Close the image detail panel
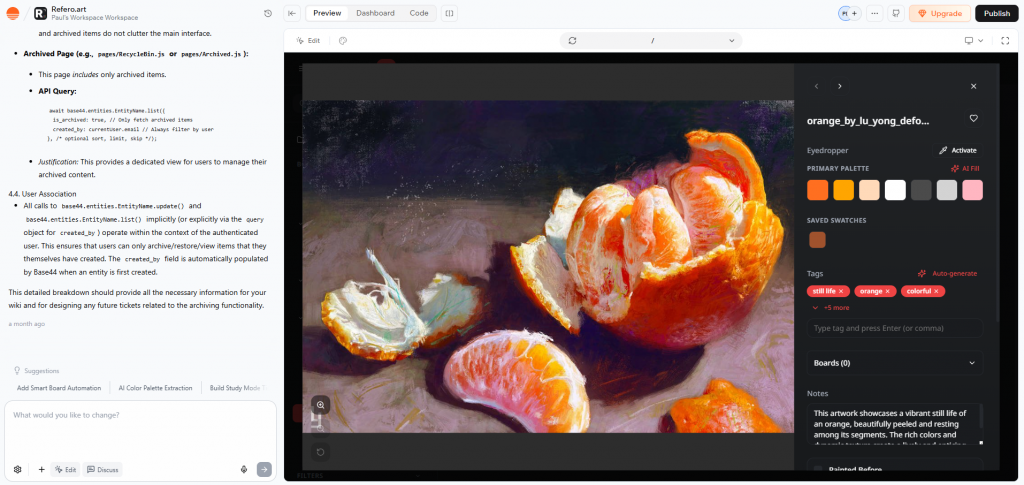This screenshot has width=1024, height=485. point(973,87)
